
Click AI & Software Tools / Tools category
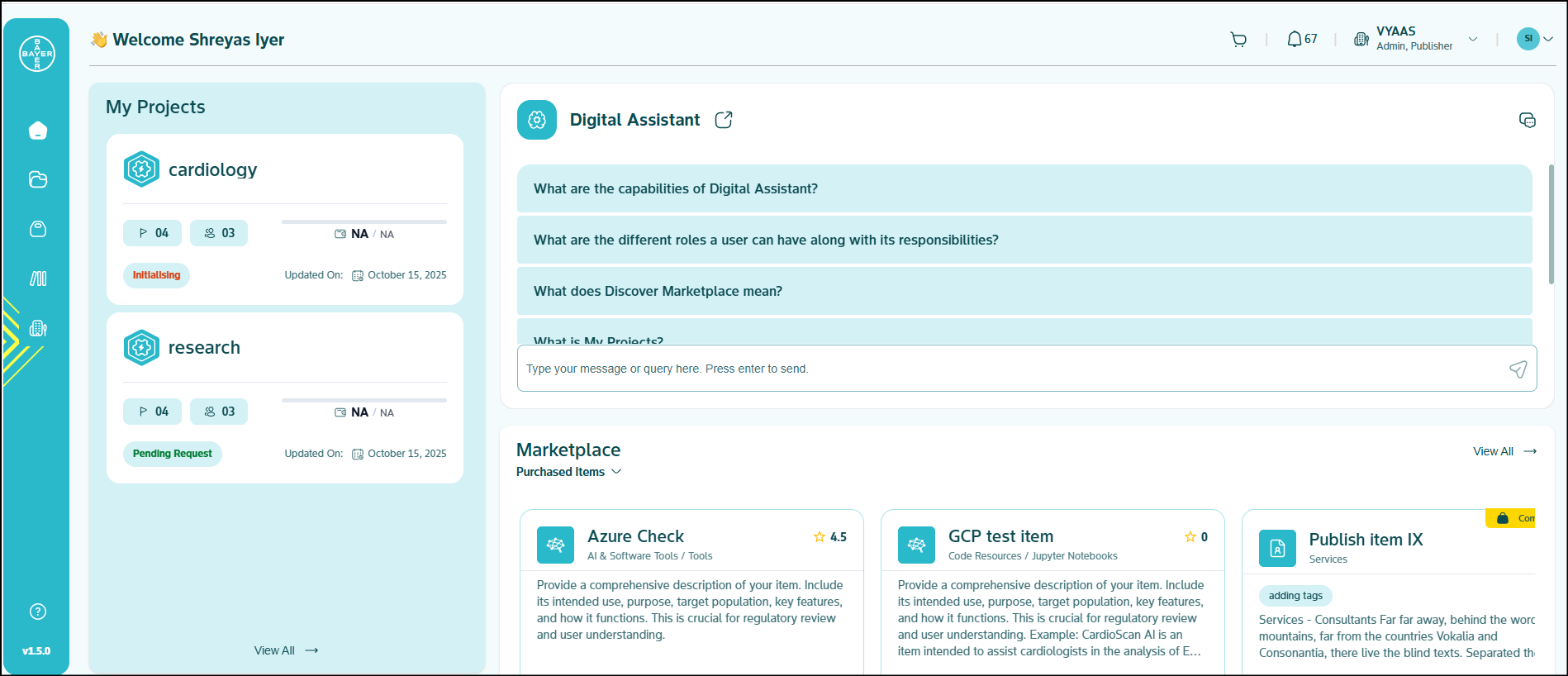point(649,556)
